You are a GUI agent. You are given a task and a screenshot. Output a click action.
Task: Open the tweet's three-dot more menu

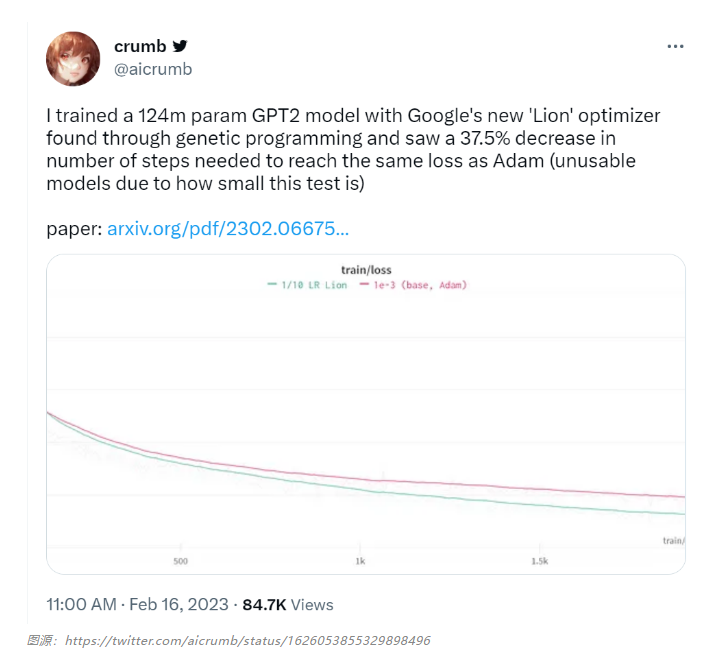point(677,47)
